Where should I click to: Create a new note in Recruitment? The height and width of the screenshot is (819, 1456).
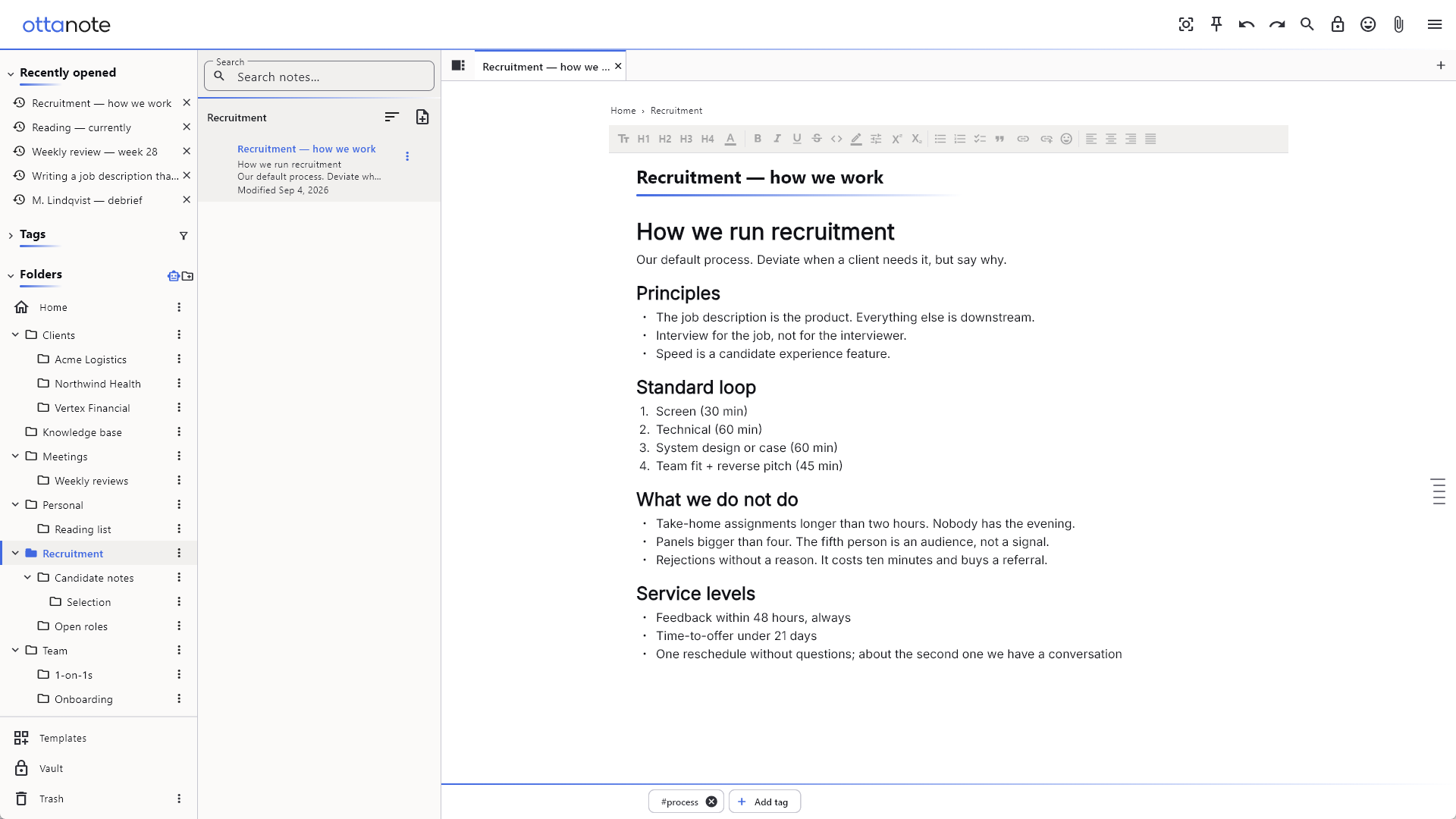pyautogui.click(x=422, y=117)
